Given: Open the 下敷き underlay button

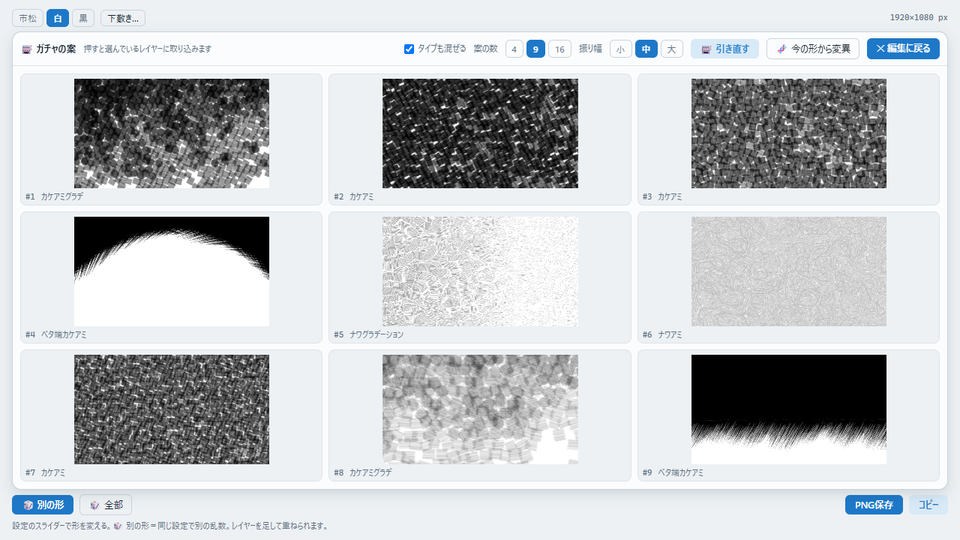Looking at the screenshot, I should [x=123, y=18].
